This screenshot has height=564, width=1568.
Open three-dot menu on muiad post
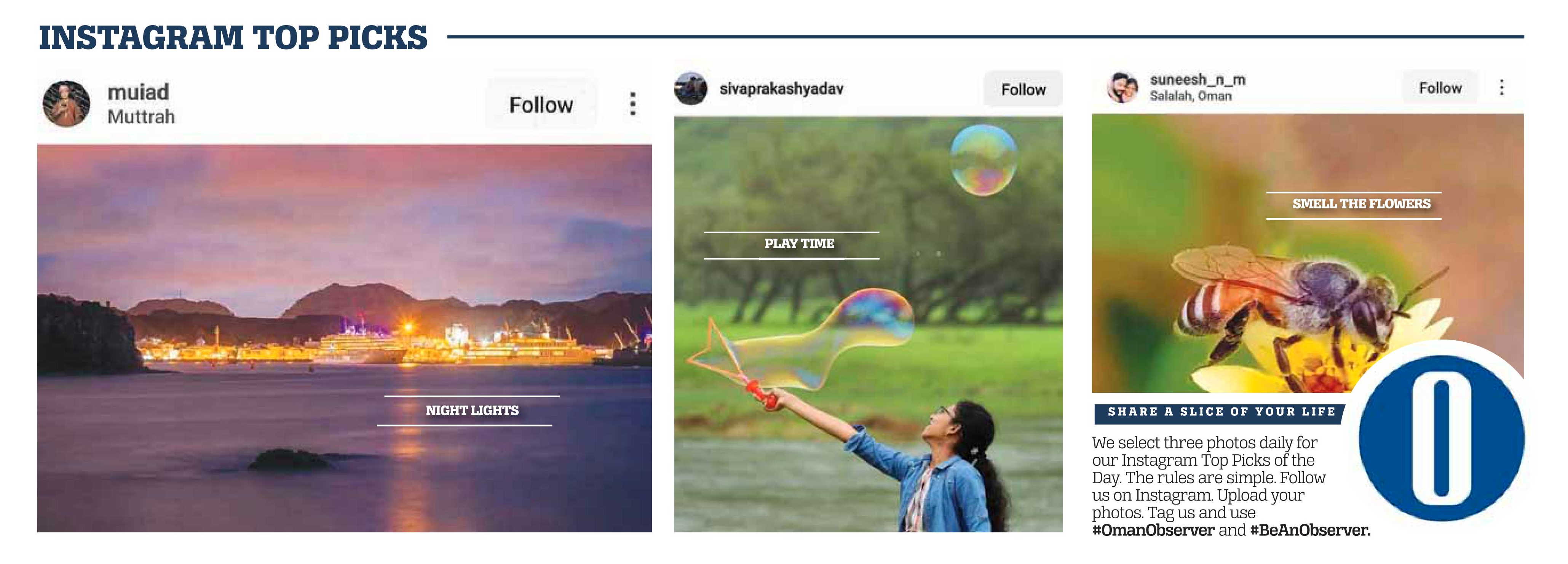[x=633, y=104]
